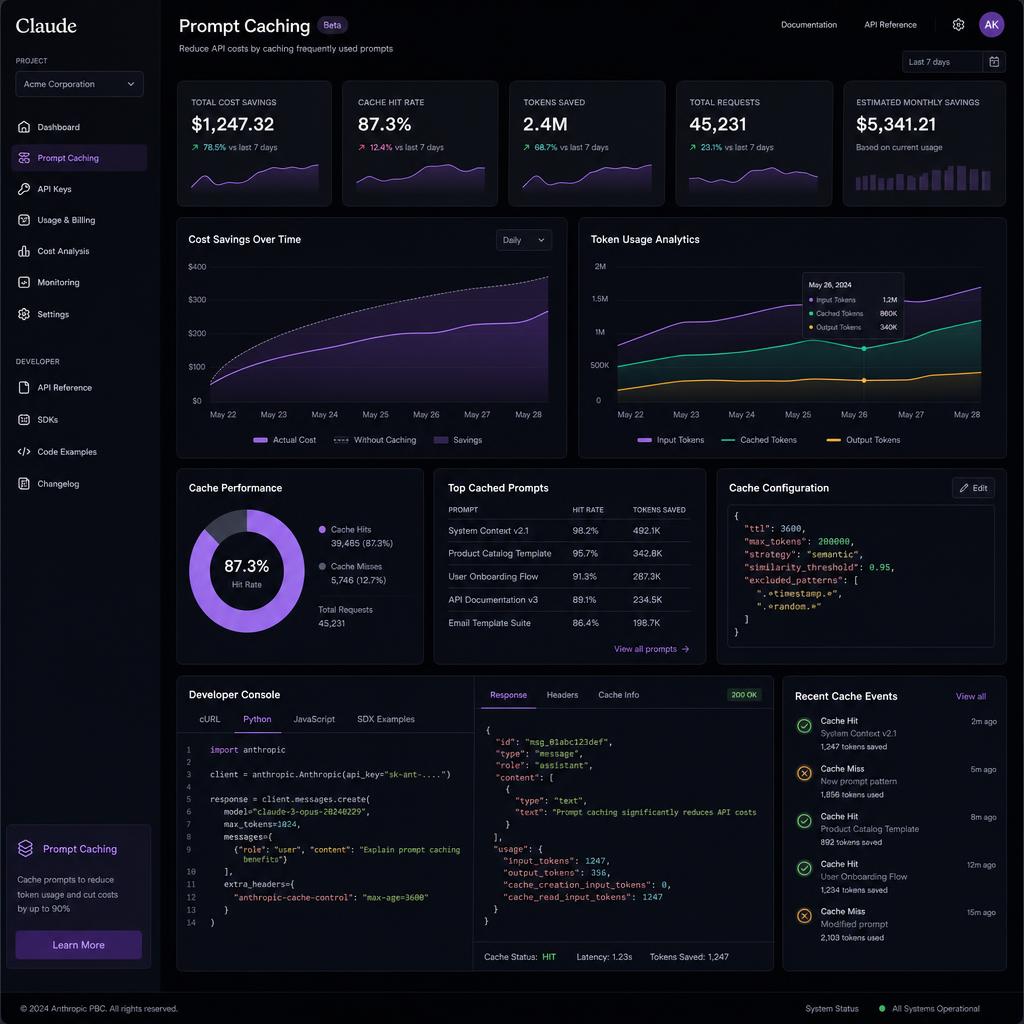This screenshot has height=1024, width=1024.
Task: Select the Product Catalog Template prompt row
Action: [568, 553]
